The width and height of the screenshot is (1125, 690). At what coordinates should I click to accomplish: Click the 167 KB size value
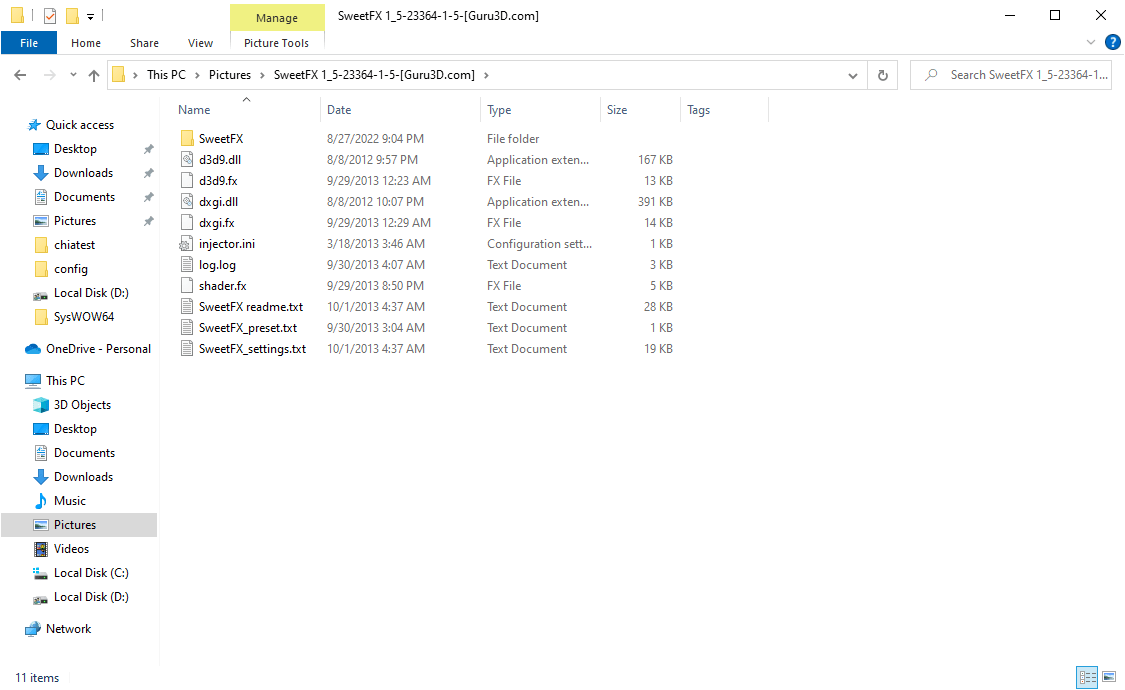pos(655,159)
